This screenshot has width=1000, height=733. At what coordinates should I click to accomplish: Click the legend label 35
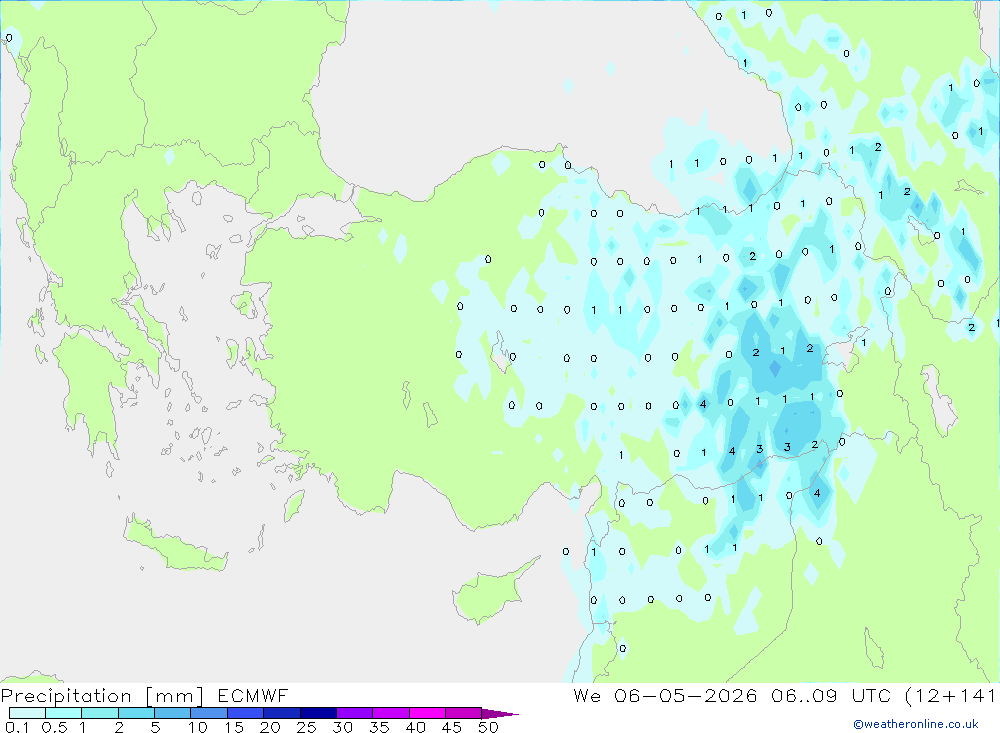click(x=379, y=727)
